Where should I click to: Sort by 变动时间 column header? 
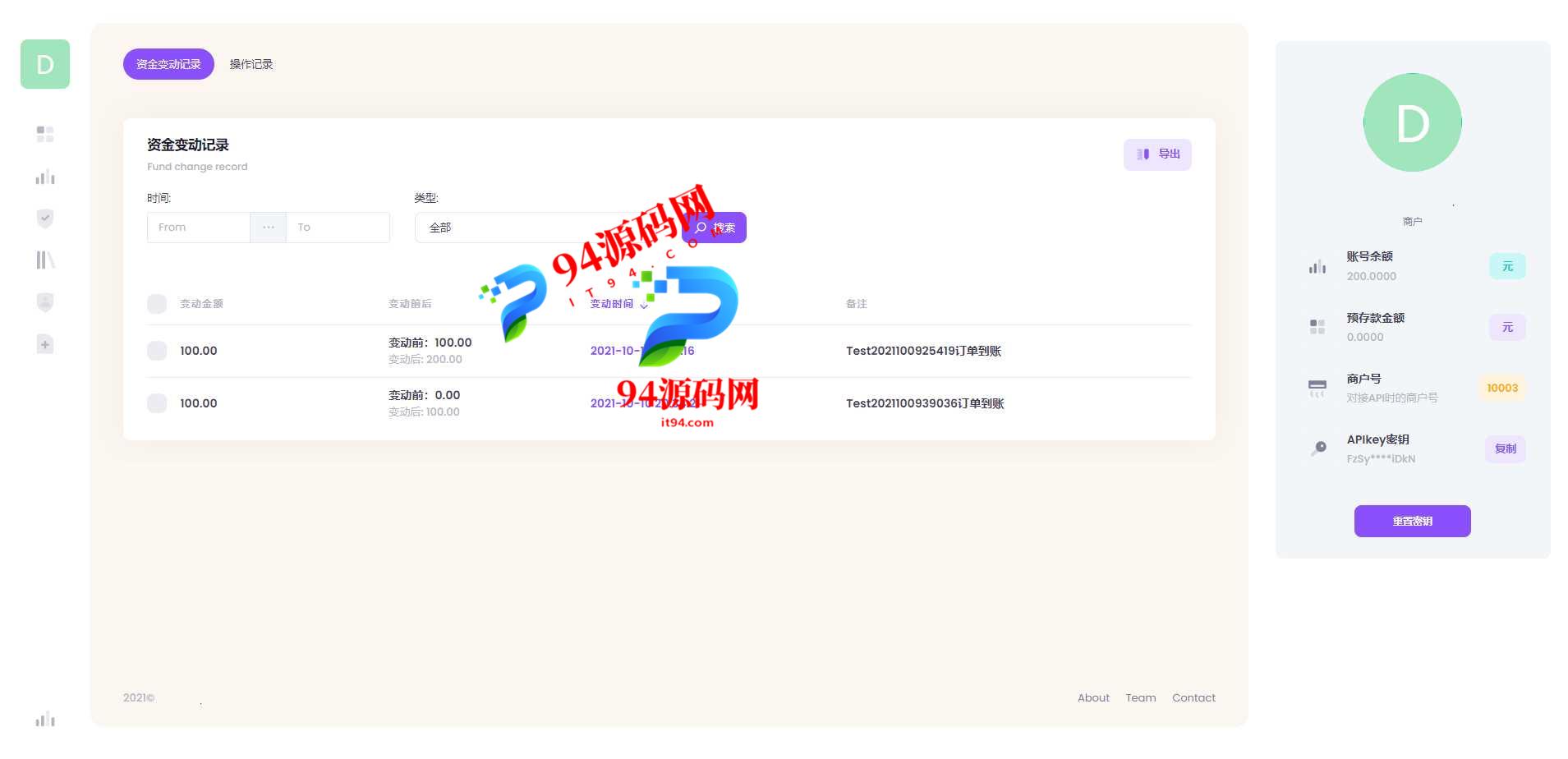coord(618,304)
